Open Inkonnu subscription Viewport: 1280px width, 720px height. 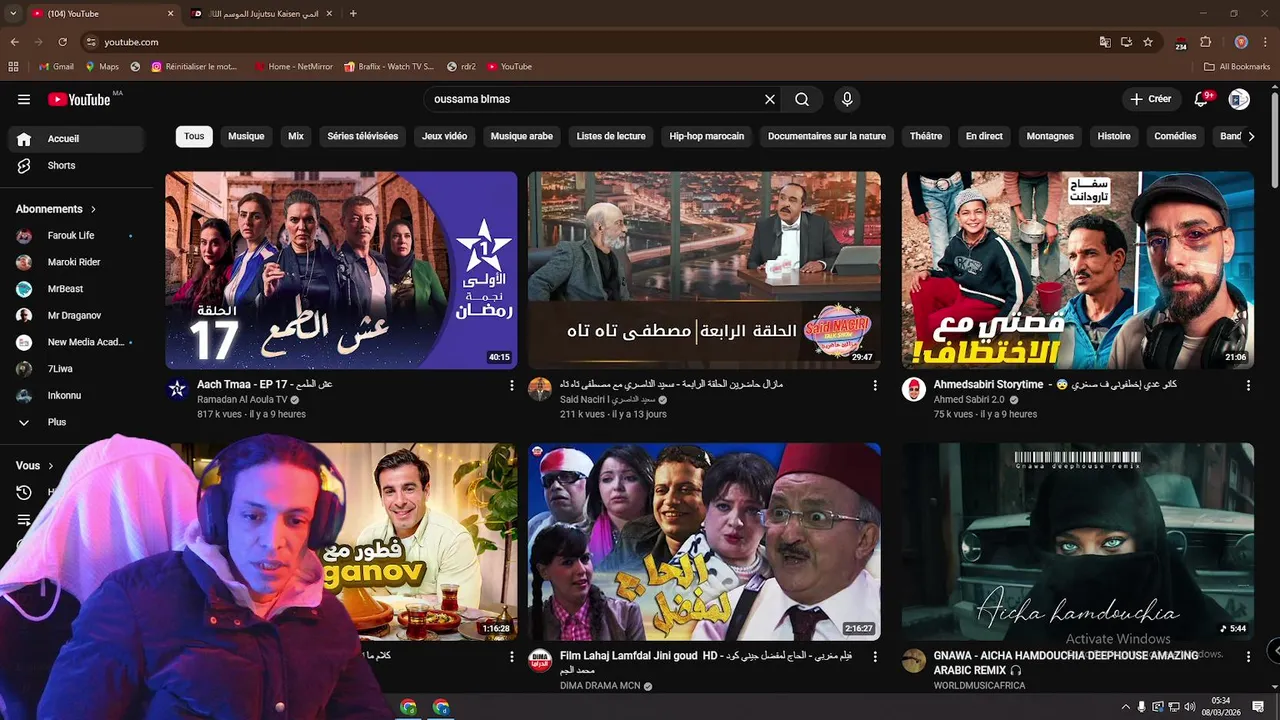click(76, 396)
